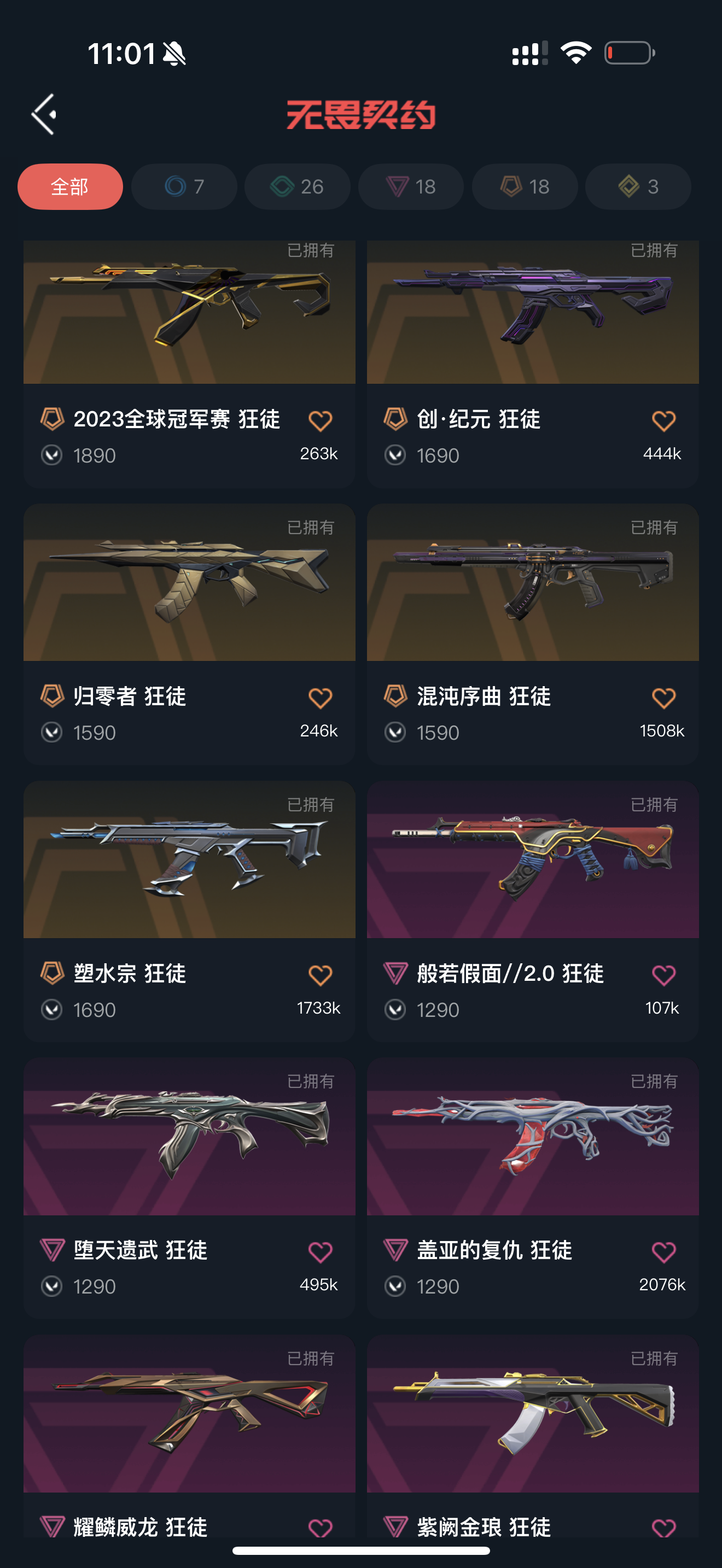Tap heart icon for 堕天遗武 狂徒
Image resolution: width=722 pixels, height=1568 pixels.
click(320, 1252)
